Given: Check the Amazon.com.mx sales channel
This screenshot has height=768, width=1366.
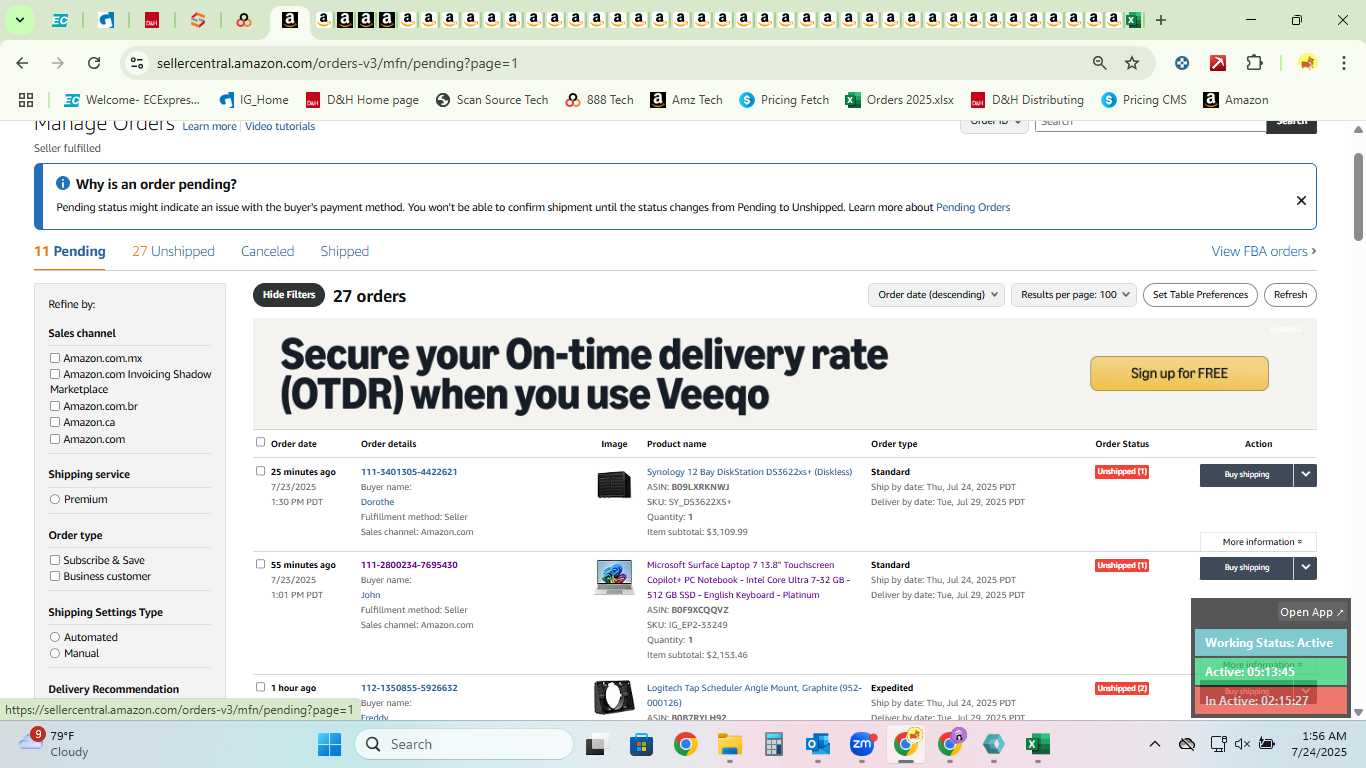Looking at the screenshot, I should (x=55, y=358).
